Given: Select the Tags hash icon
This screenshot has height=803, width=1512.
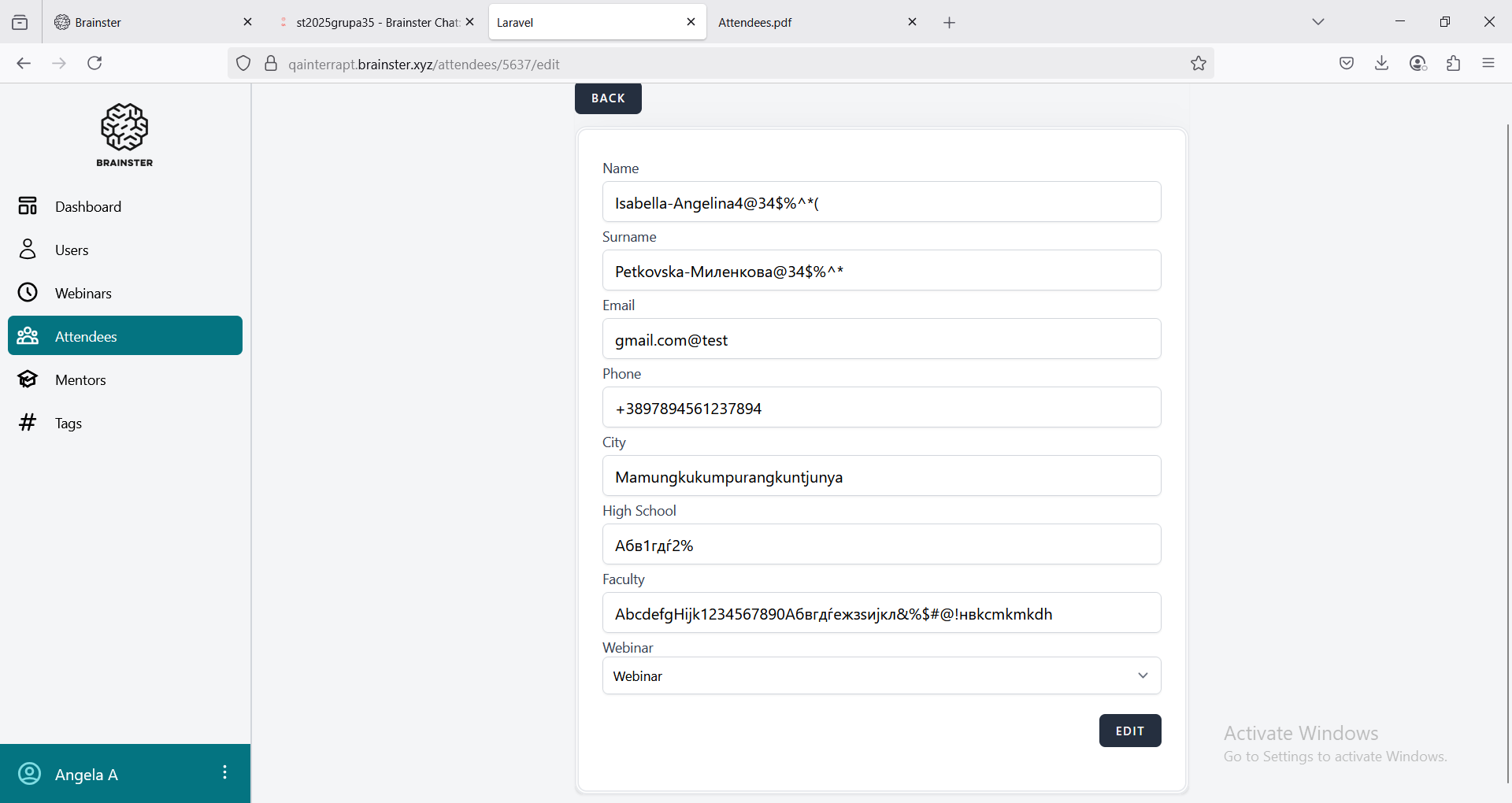Looking at the screenshot, I should (28, 423).
